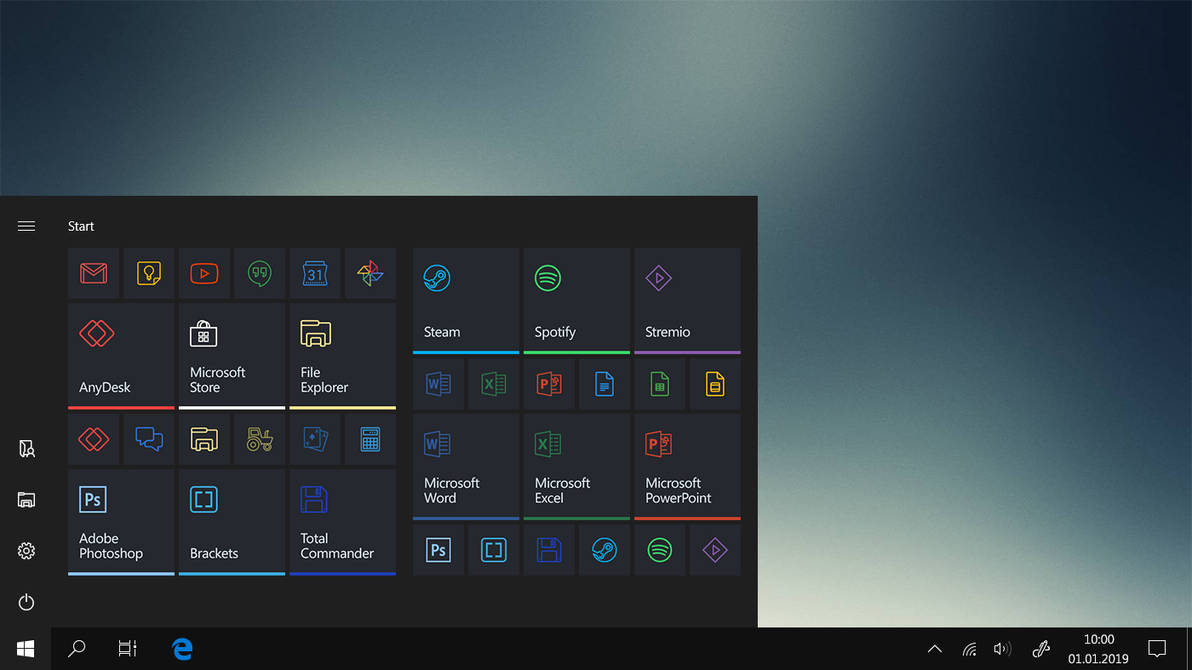Viewport: 1192px width, 670px height.
Task: Open Spotify from the Start tiles
Action: [576, 300]
